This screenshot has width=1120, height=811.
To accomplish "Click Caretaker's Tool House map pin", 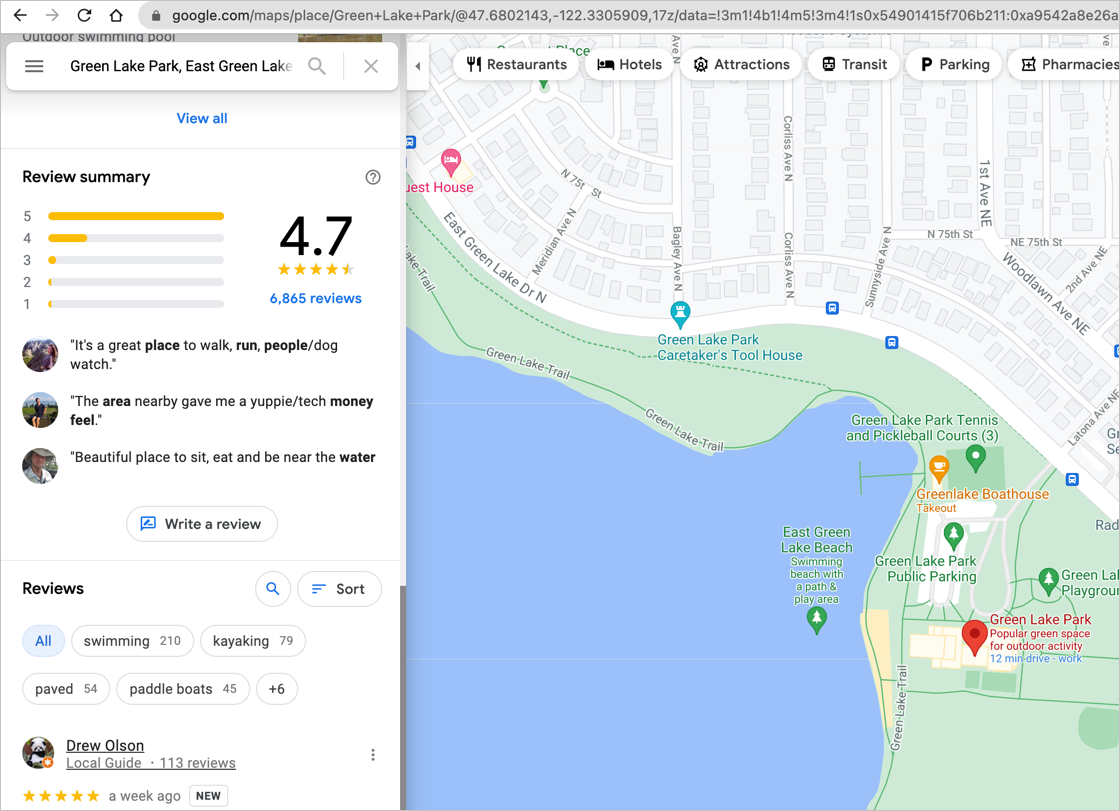I will (680, 314).
